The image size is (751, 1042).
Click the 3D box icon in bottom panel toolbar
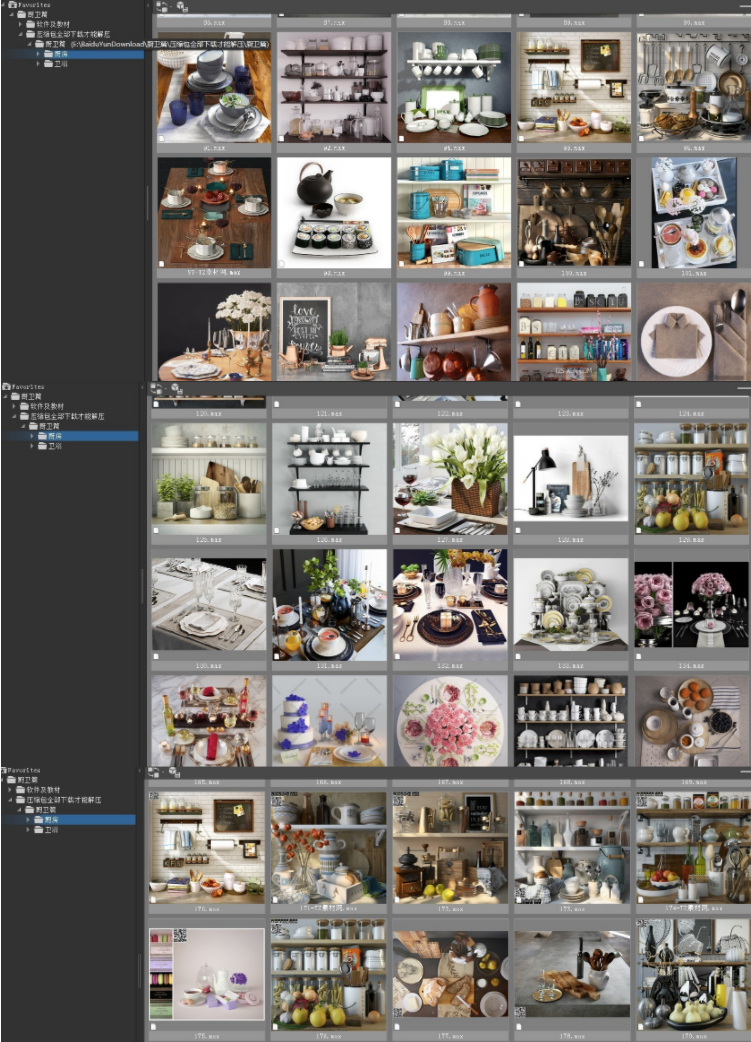pos(175,772)
